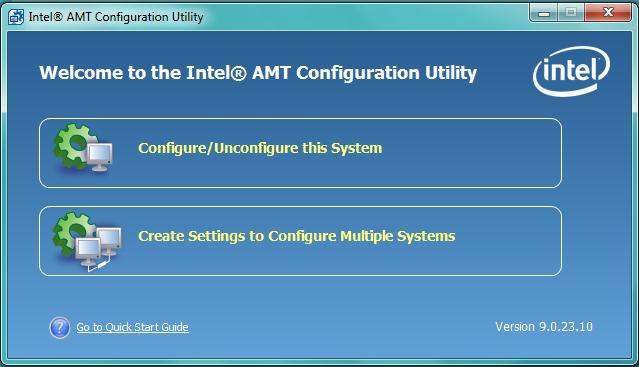639x367 pixels.
Task: Click the Intel logo
Action: [571, 71]
